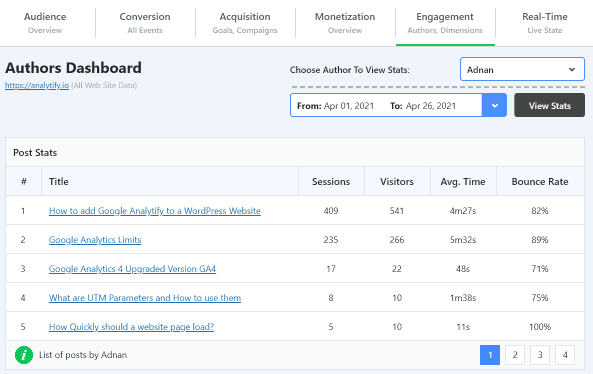Screen dimensions: 593x374
Task: Click the 11s average time cell
Action: coord(463,327)
